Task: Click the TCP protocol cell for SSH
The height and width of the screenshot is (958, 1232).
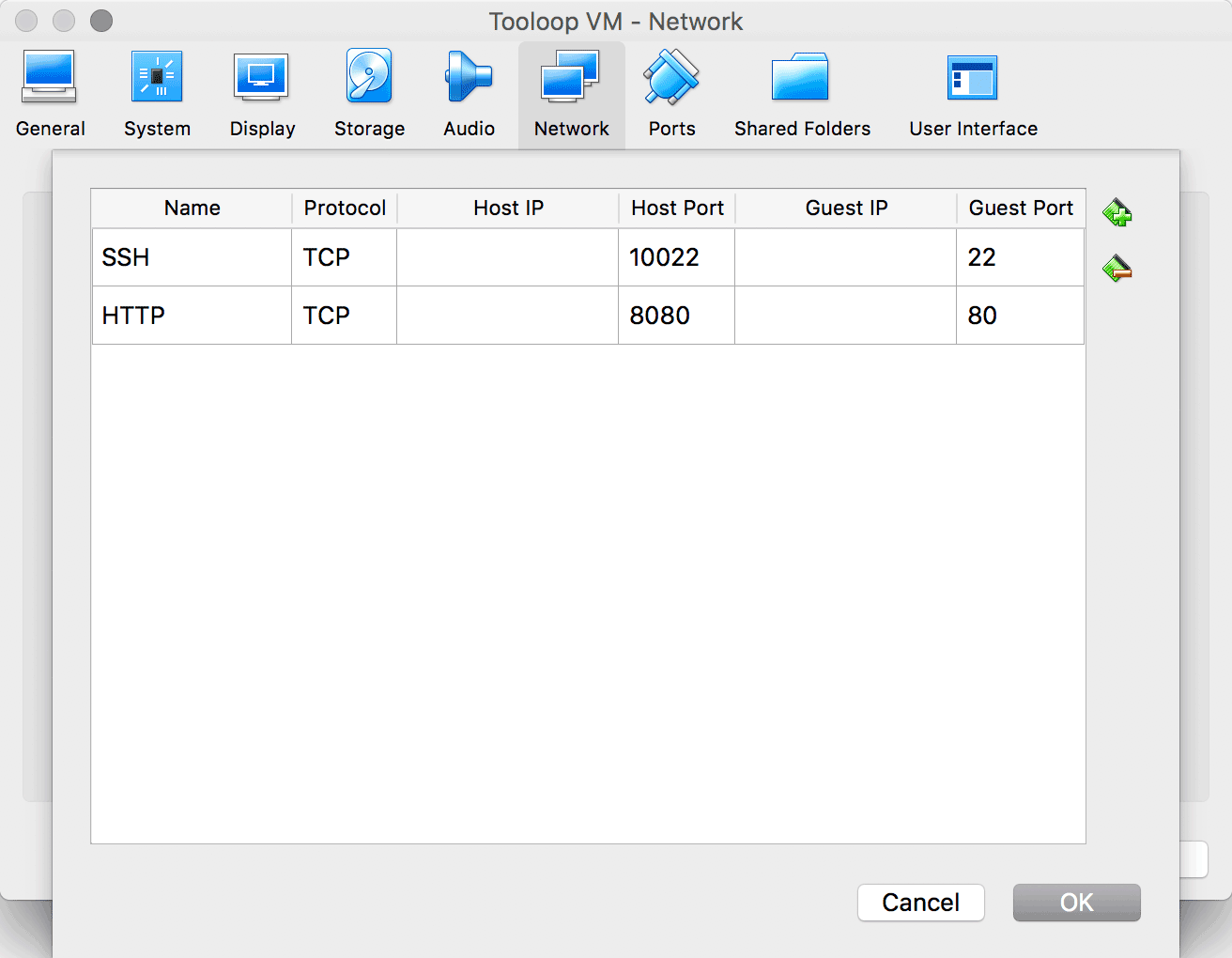Action: (345, 257)
